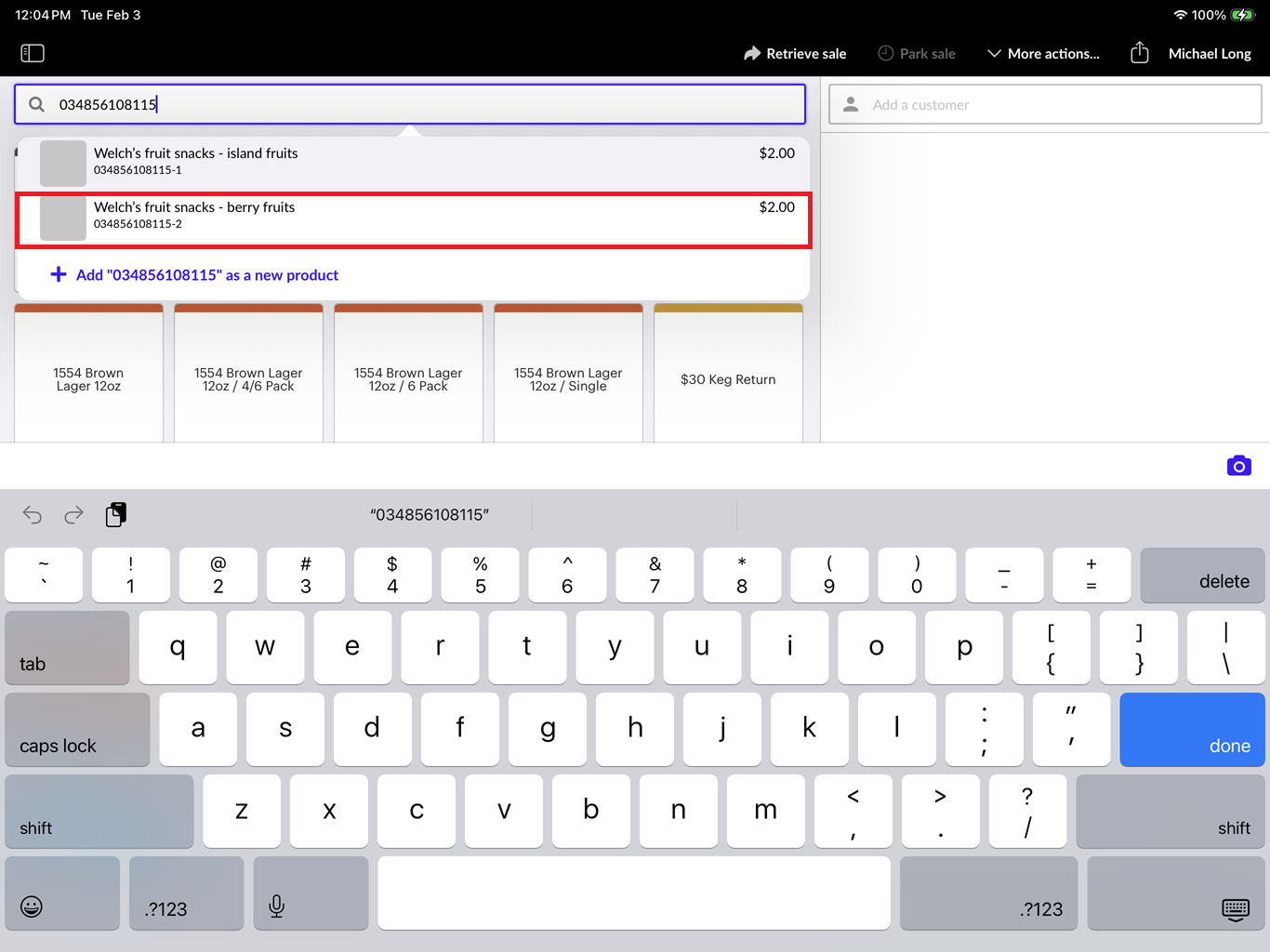Screen dimensions: 1270x952
Task: Tap the berry fruits product thumbnail
Action: 63,218
